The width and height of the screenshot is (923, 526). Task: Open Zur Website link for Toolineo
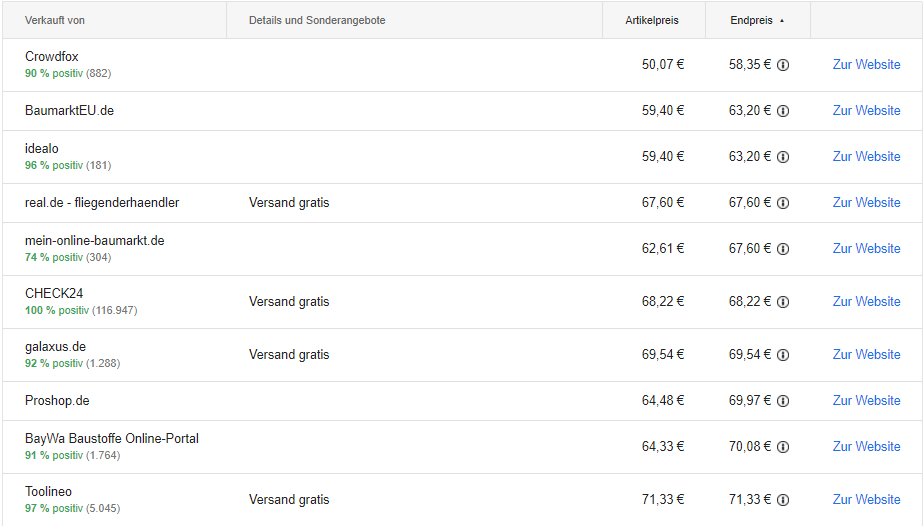866,499
